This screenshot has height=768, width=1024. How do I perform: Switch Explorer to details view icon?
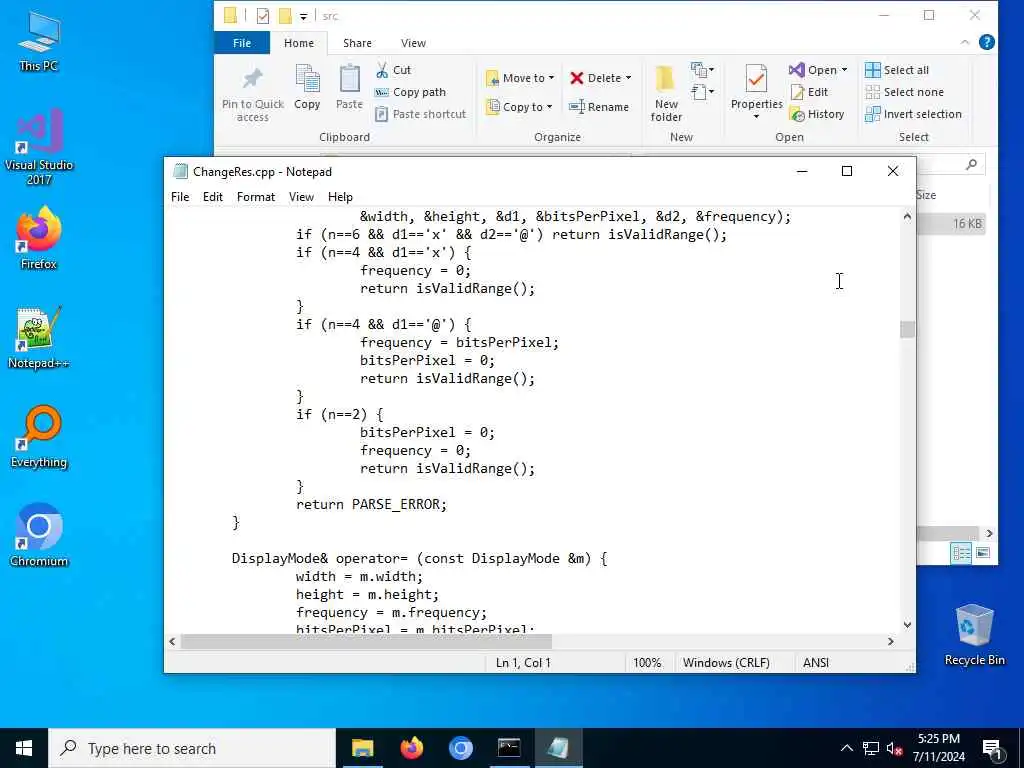click(x=961, y=553)
